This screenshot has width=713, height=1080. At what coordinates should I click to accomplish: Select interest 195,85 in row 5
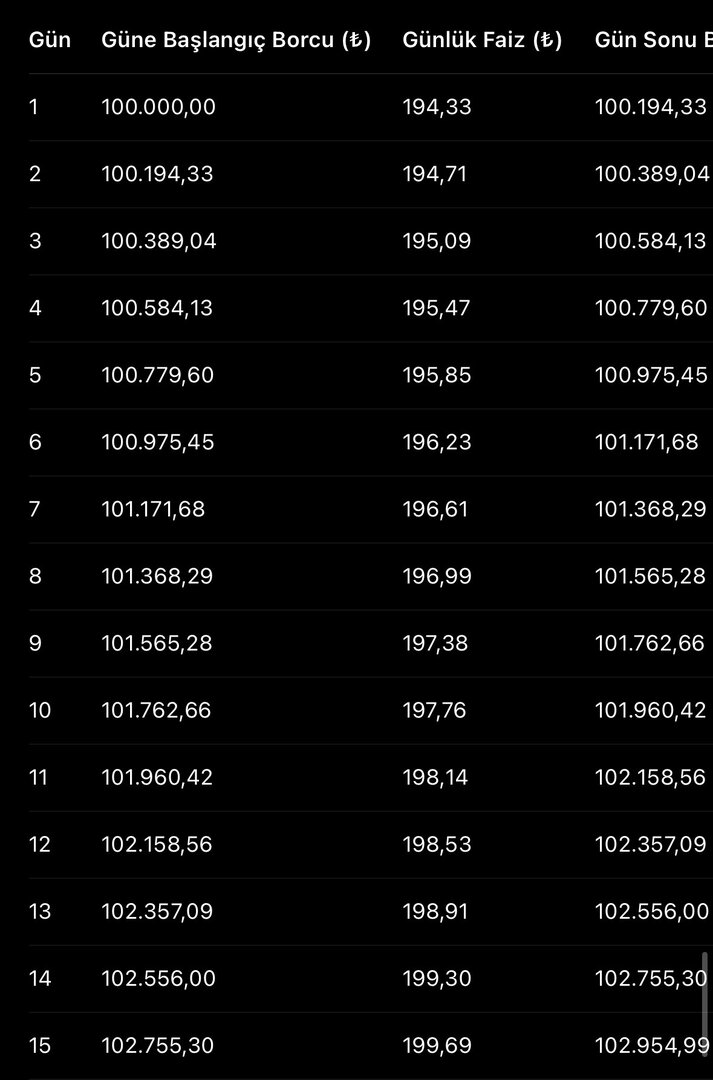437,375
